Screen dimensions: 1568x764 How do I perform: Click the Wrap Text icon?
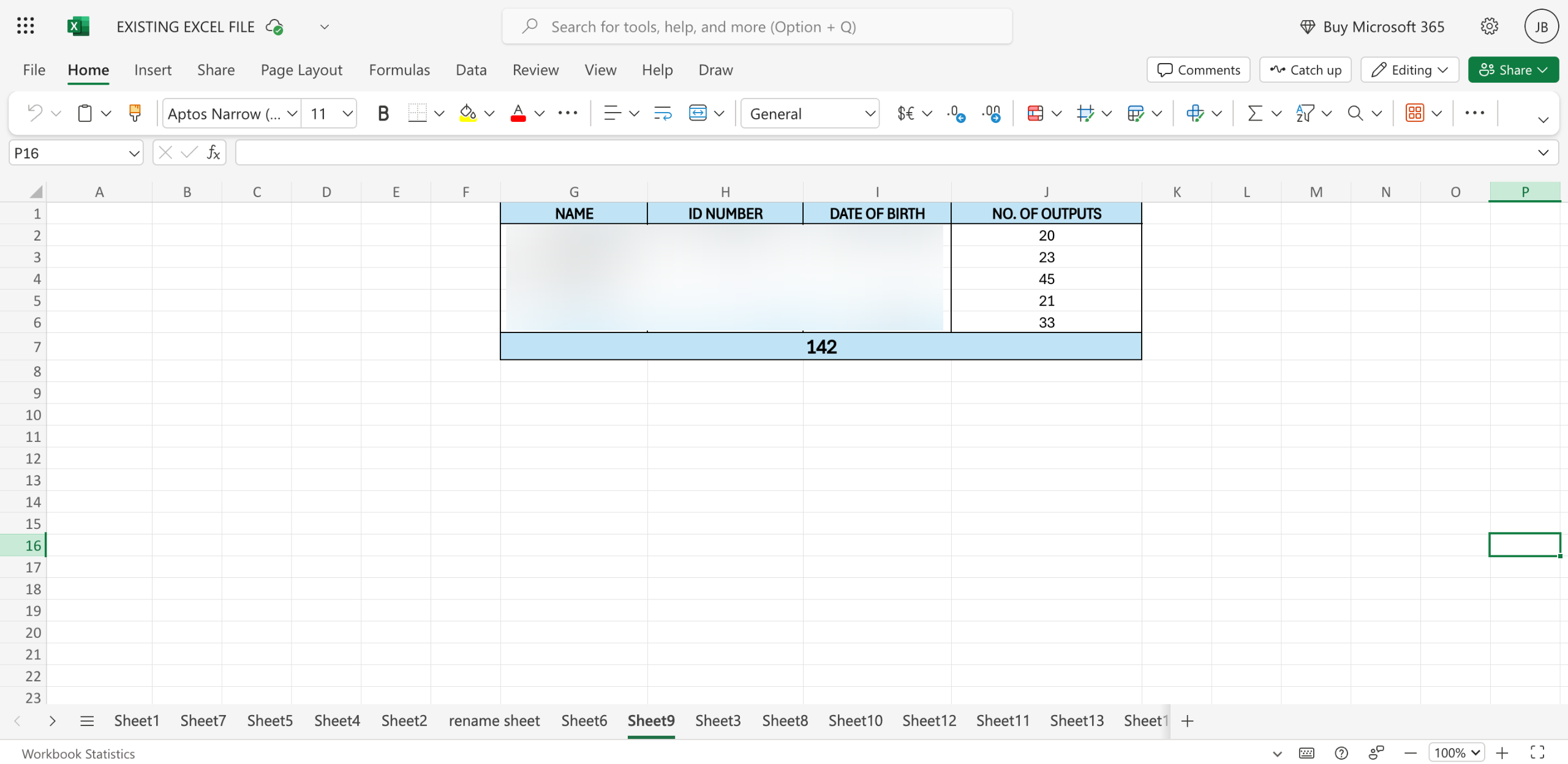tap(663, 113)
